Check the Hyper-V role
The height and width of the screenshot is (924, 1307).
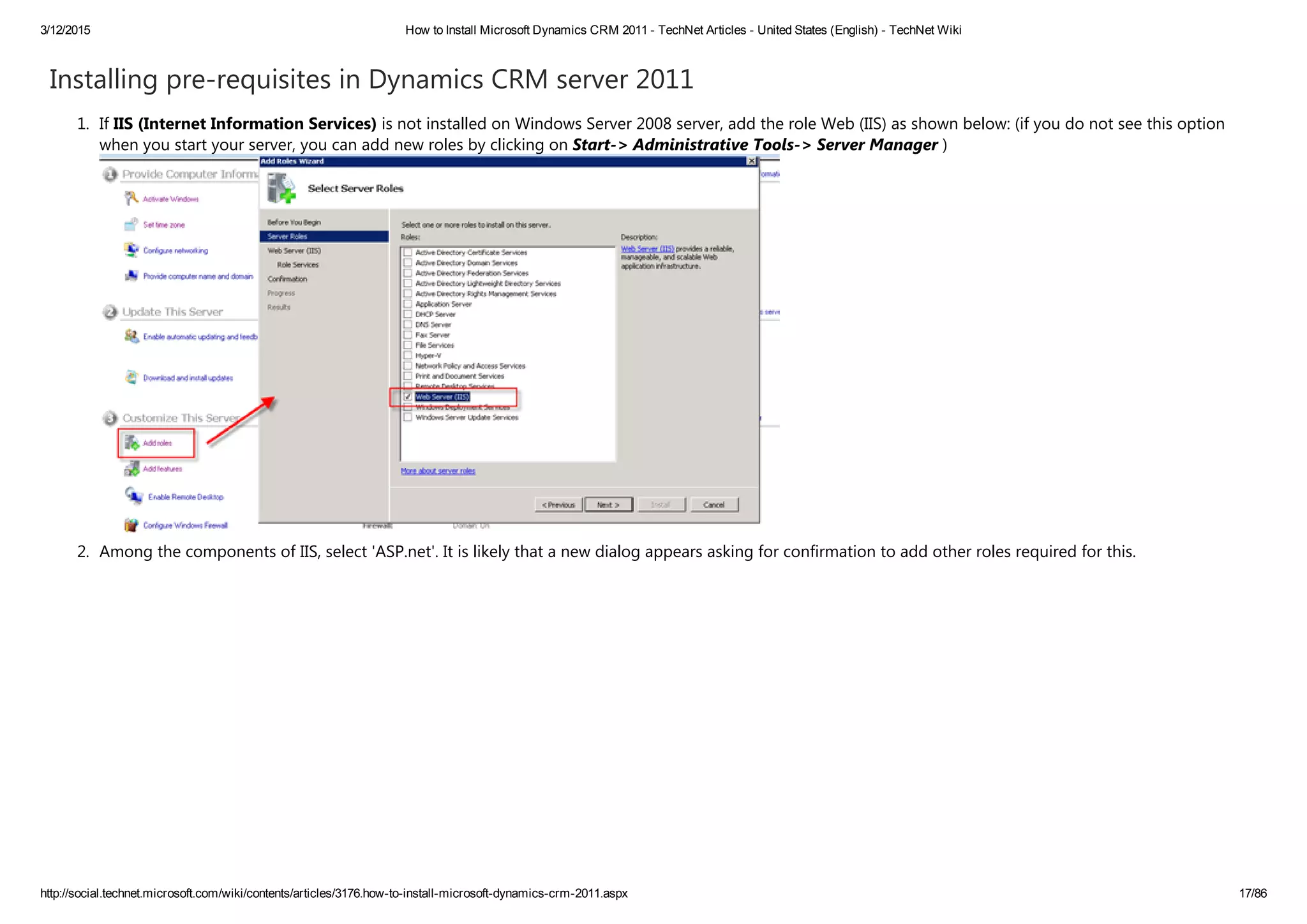coord(408,355)
